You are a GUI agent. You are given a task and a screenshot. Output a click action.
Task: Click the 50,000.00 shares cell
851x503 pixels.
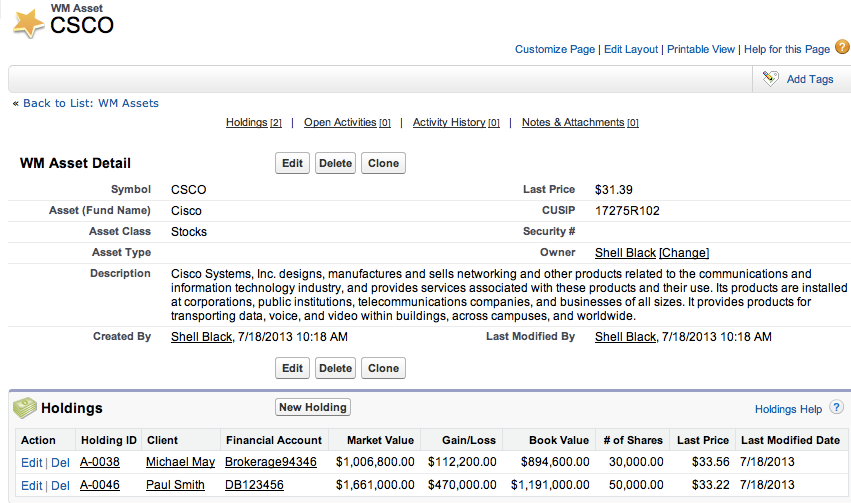click(636, 485)
